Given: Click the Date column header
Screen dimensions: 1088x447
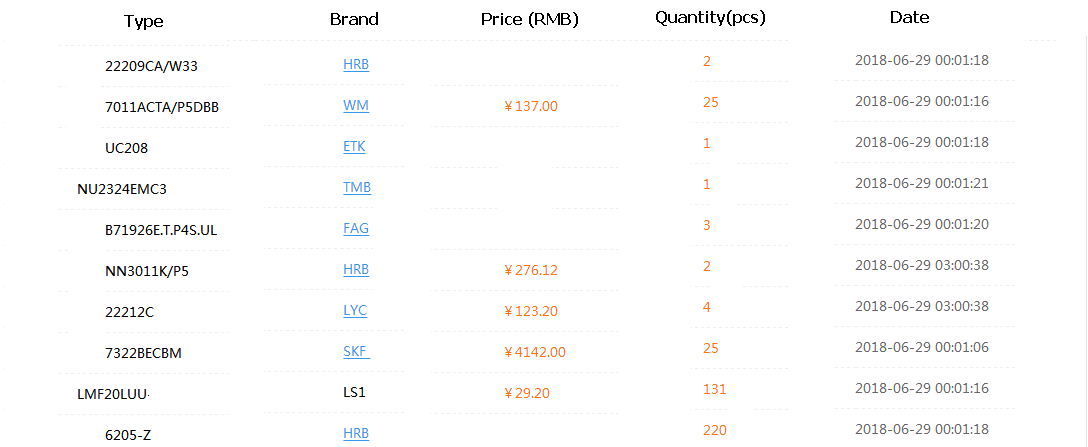Looking at the screenshot, I should [909, 17].
